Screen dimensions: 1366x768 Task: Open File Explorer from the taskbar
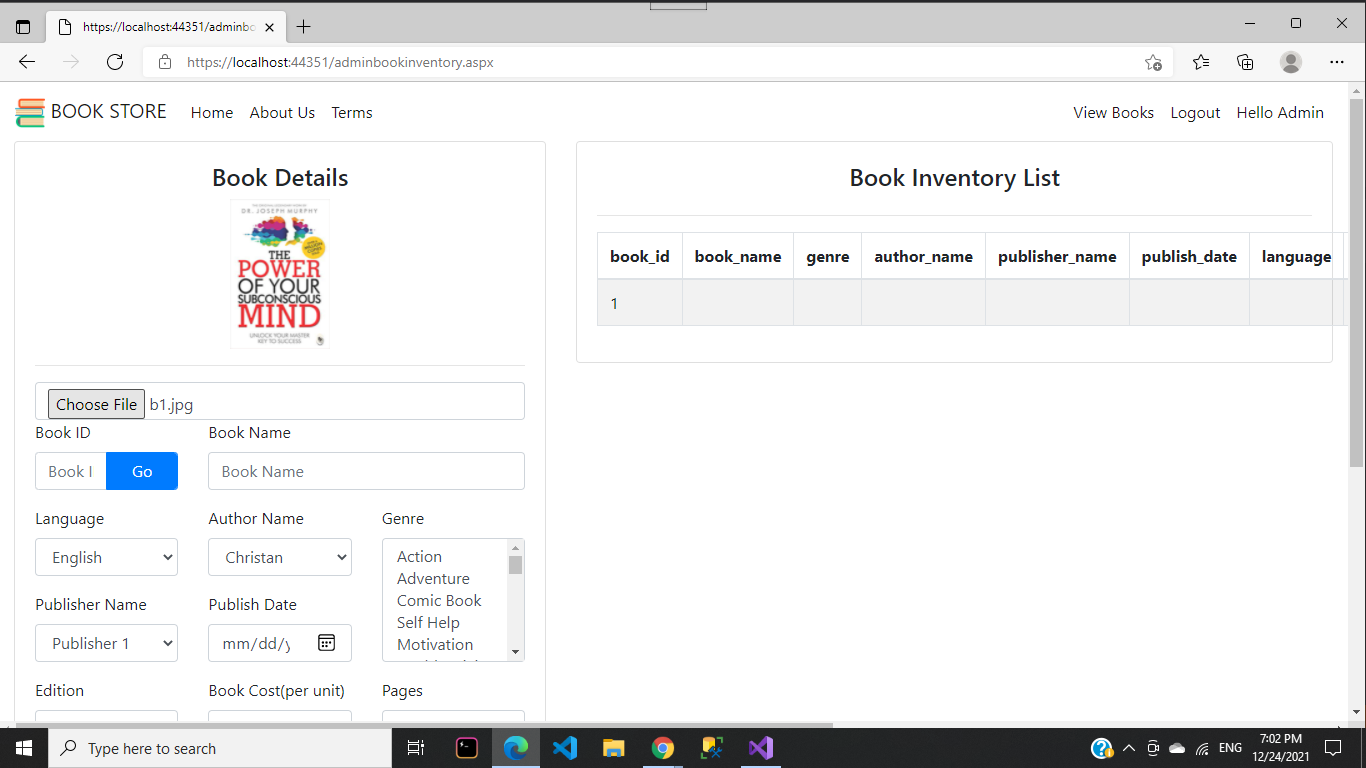(613, 747)
